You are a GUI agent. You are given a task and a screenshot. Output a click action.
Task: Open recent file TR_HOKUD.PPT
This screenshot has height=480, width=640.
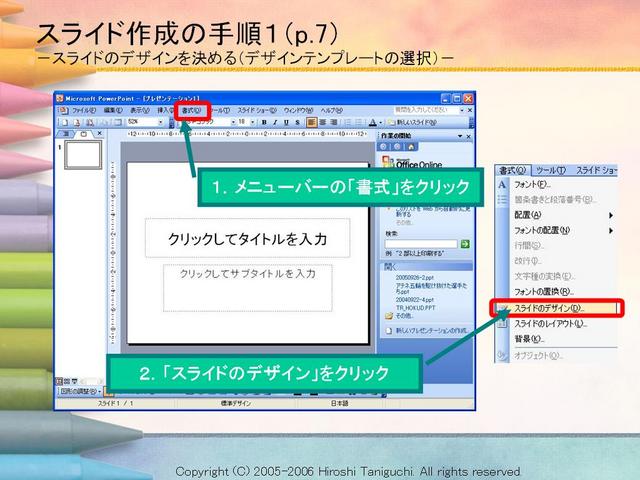point(416,308)
